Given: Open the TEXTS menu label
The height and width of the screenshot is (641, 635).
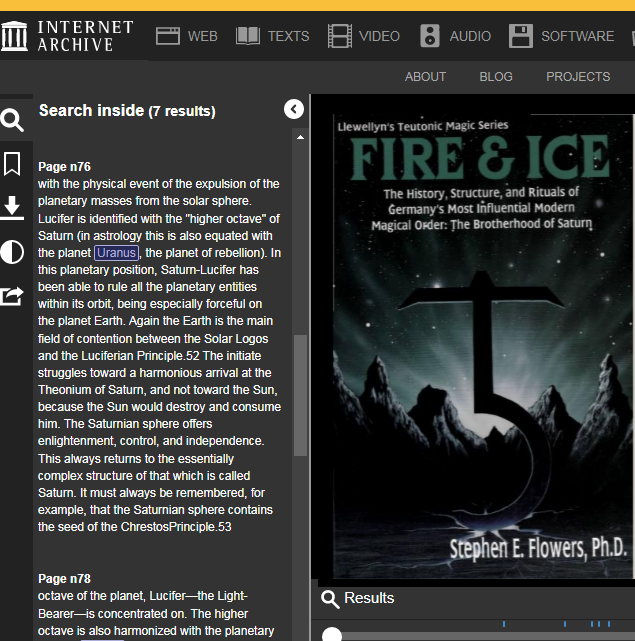Looking at the screenshot, I should 289,36.
